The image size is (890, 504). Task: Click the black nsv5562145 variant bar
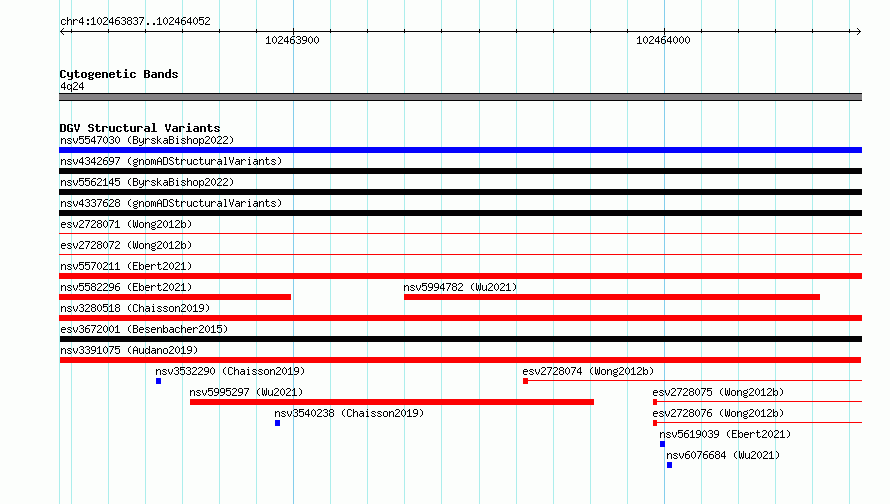tap(460, 192)
